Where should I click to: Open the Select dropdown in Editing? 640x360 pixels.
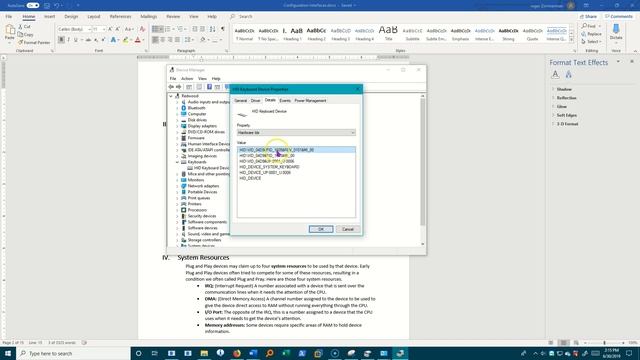(x=591, y=41)
